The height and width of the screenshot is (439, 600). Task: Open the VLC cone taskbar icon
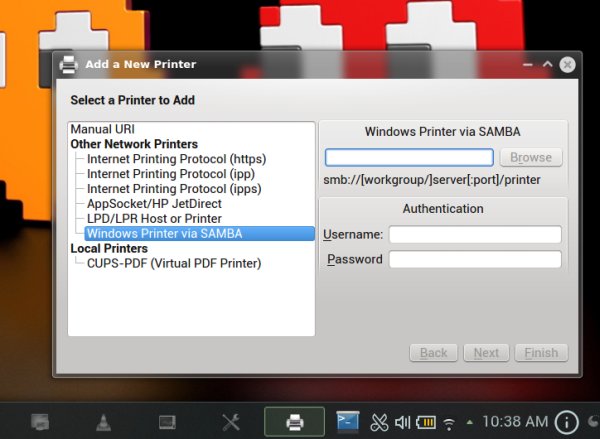(103, 423)
